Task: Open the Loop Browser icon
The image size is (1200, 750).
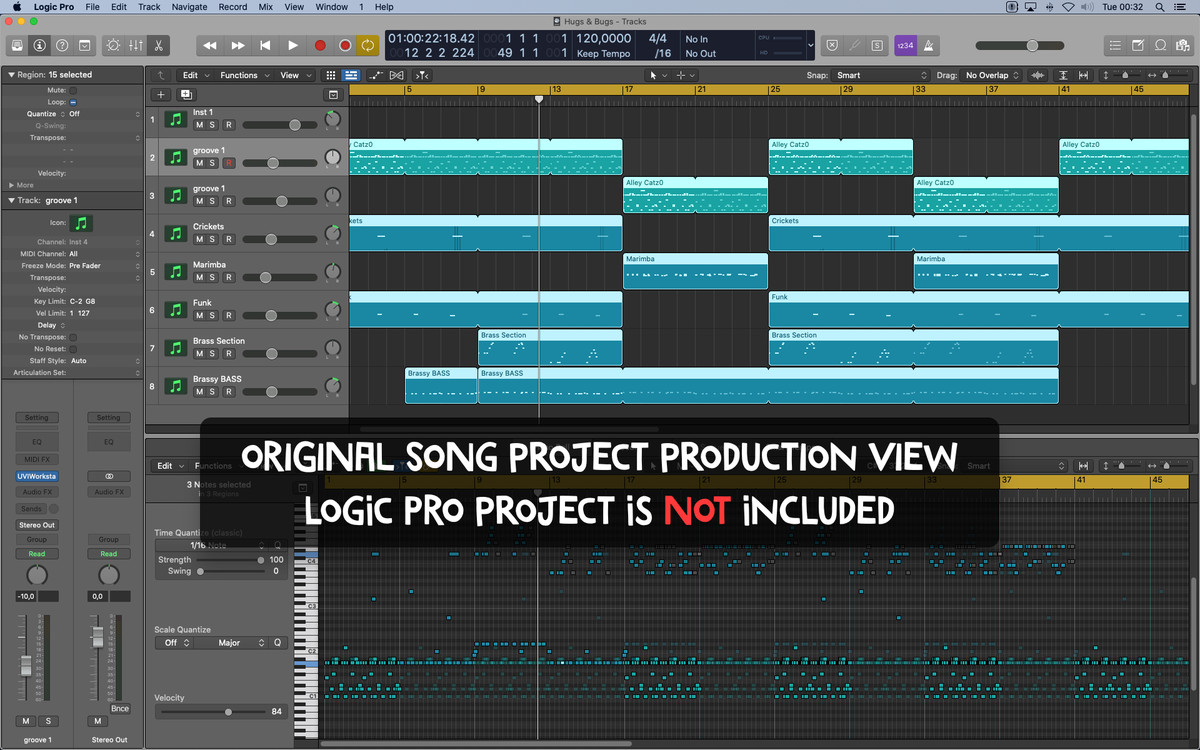Action: [x=1161, y=45]
